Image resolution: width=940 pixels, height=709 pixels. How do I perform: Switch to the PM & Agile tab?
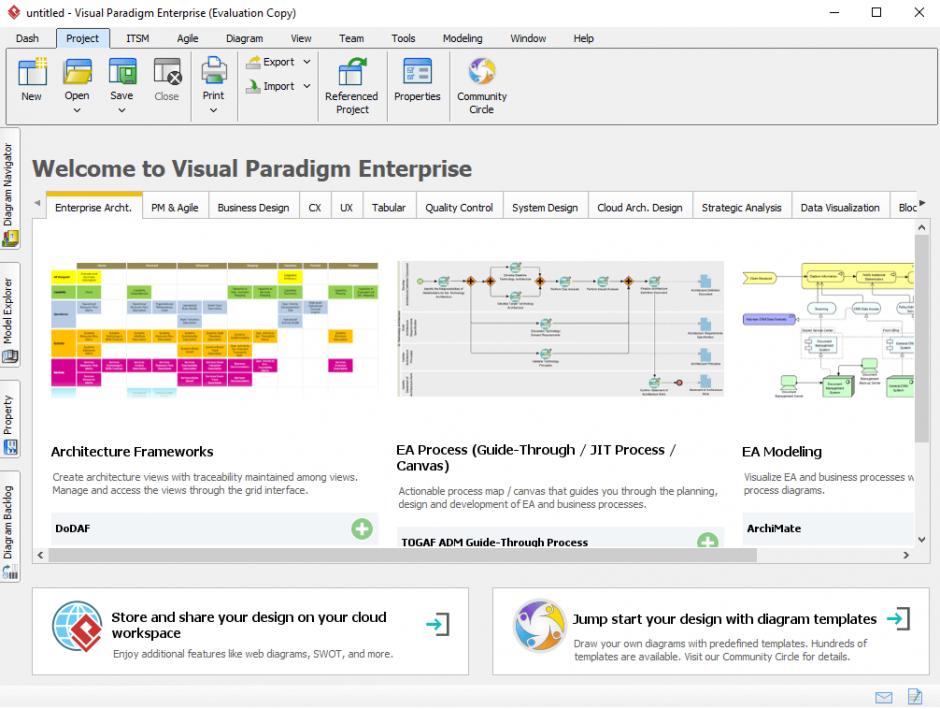(174, 207)
